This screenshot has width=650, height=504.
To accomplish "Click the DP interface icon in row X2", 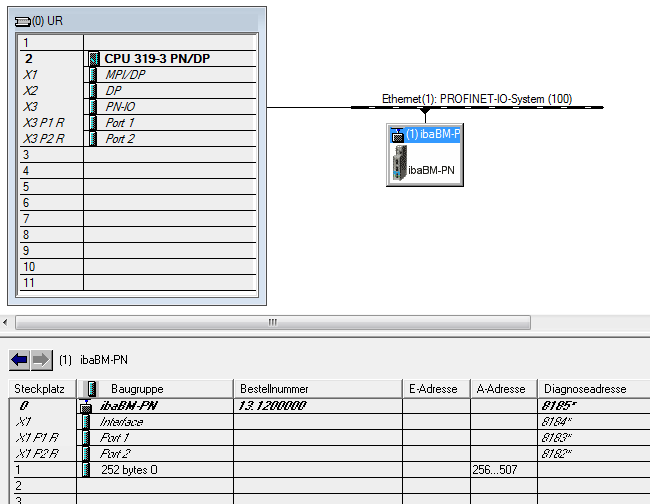I will (93, 90).
